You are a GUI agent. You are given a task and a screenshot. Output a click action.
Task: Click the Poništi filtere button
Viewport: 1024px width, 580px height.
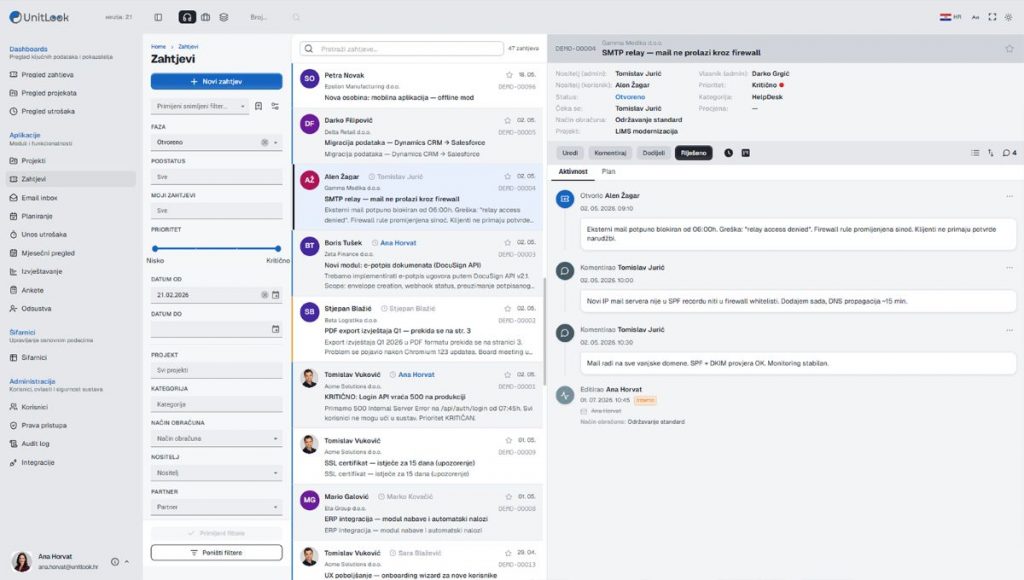(x=217, y=553)
